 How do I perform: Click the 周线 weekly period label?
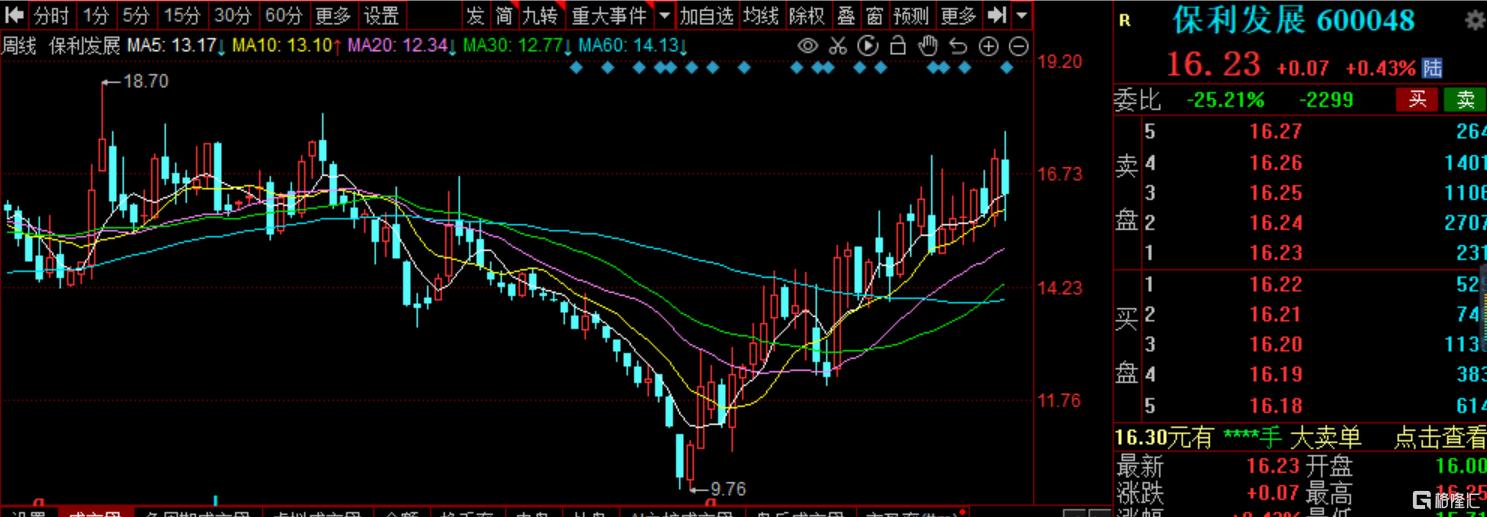coord(21,46)
